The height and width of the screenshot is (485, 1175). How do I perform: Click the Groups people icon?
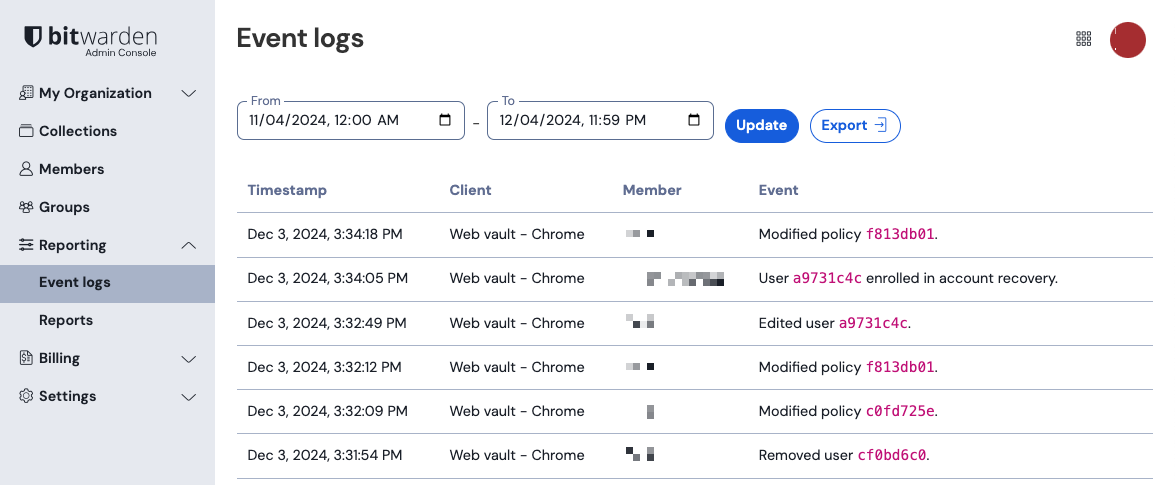coord(26,207)
